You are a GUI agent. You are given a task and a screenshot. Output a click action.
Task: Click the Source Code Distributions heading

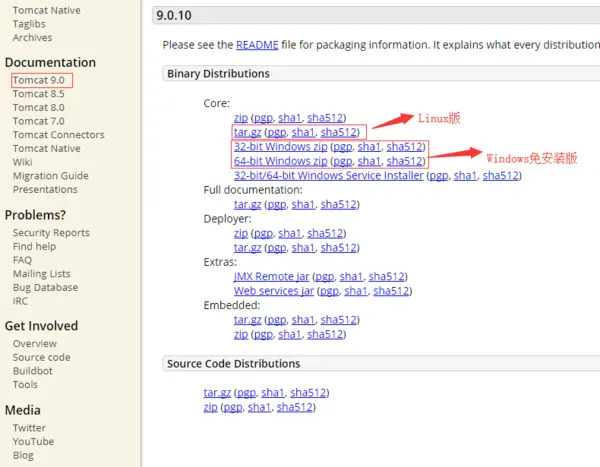point(233,364)
